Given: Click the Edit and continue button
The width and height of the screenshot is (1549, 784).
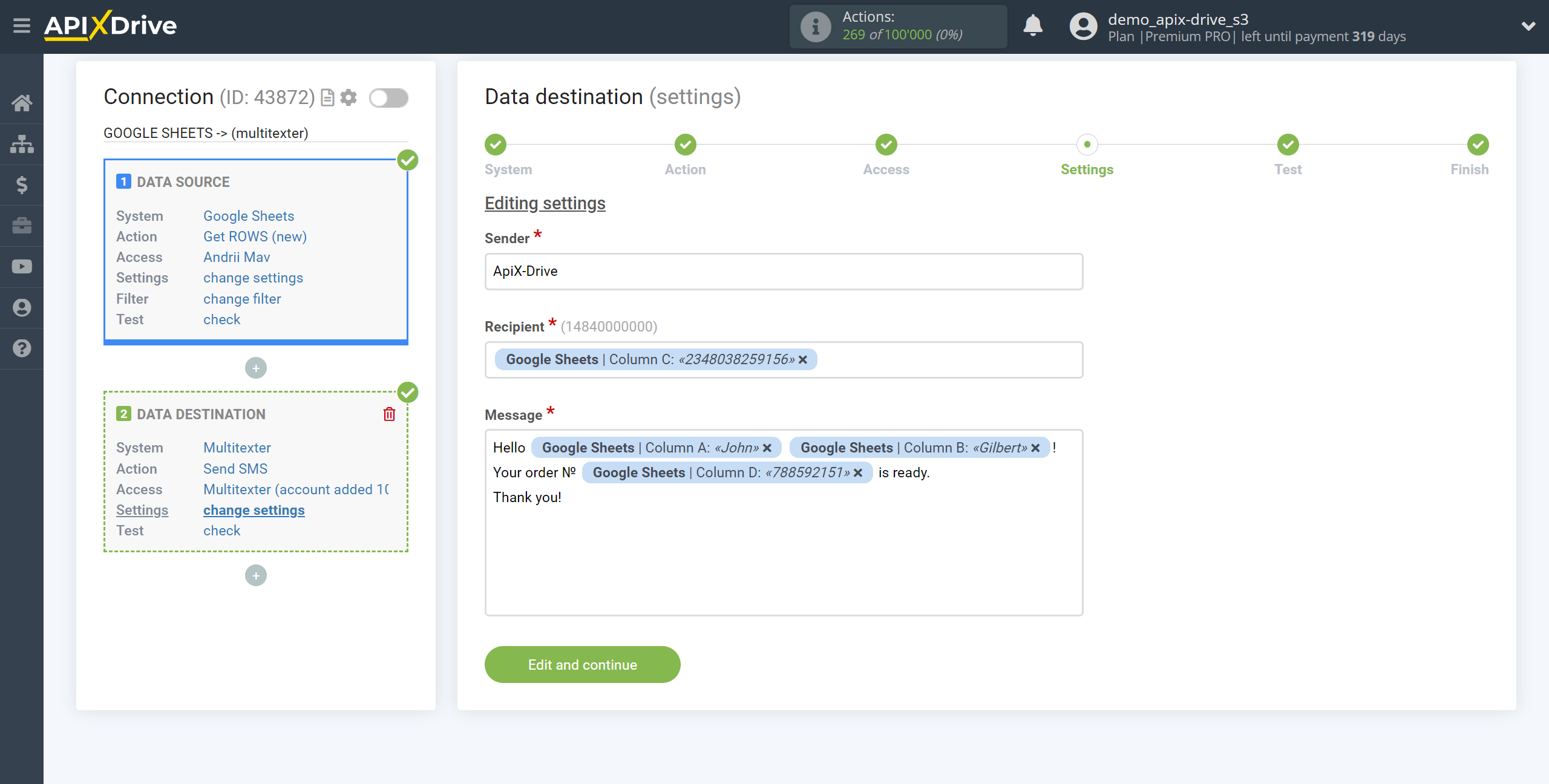Looking at the screenshot, I should (x=582, y=664).
